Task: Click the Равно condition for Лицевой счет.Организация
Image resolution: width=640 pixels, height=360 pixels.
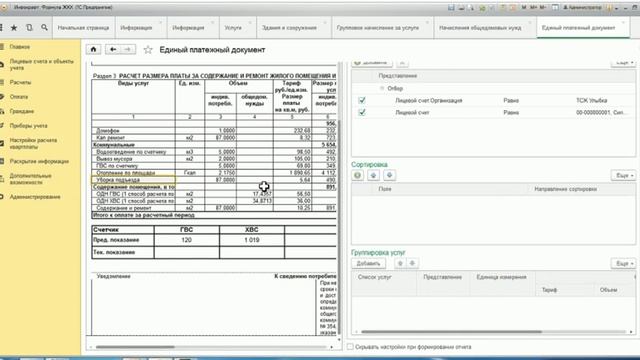Action: tap(511, 100)
